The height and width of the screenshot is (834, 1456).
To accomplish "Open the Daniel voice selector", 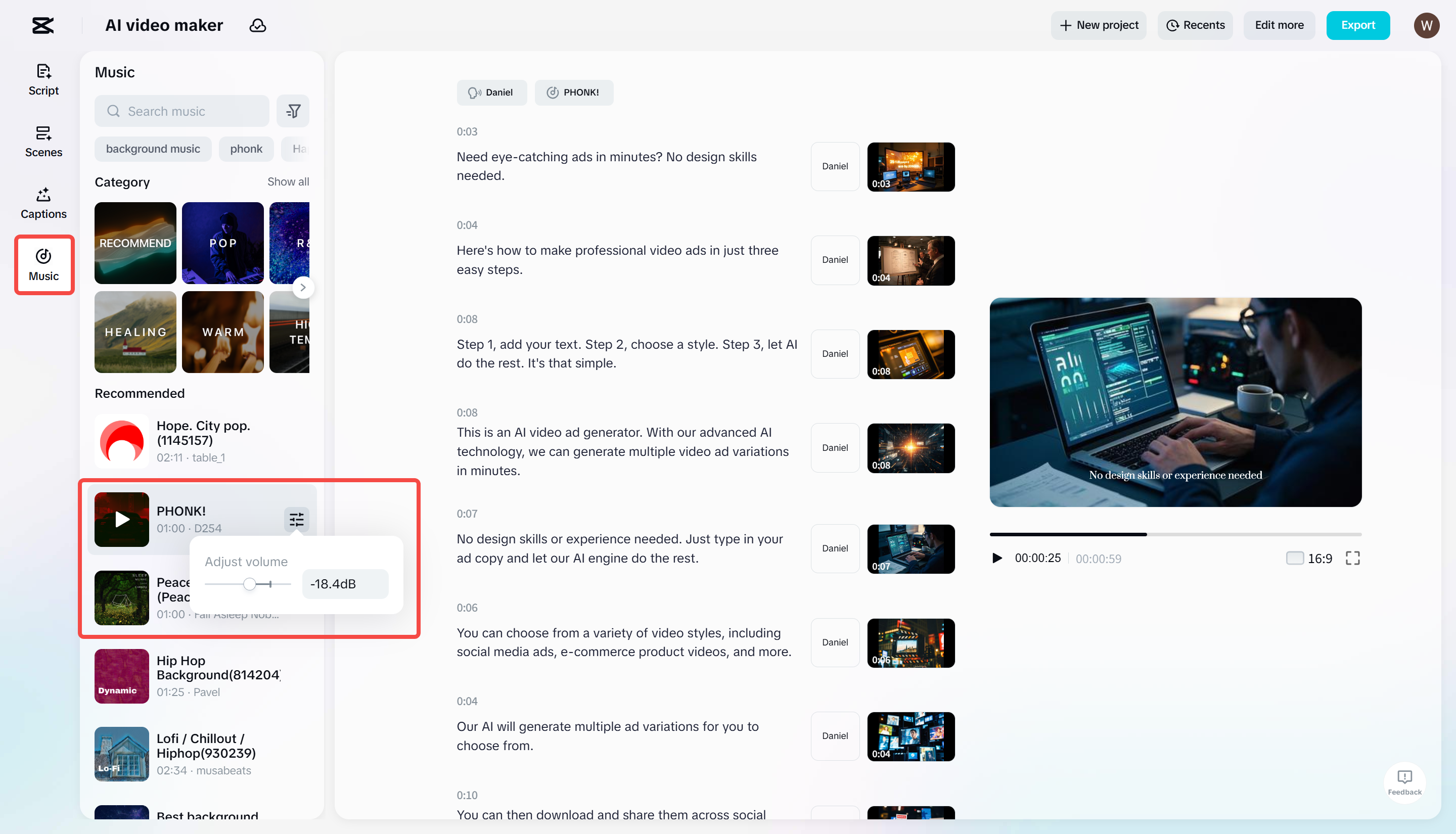I will click(x=491, y=92).
